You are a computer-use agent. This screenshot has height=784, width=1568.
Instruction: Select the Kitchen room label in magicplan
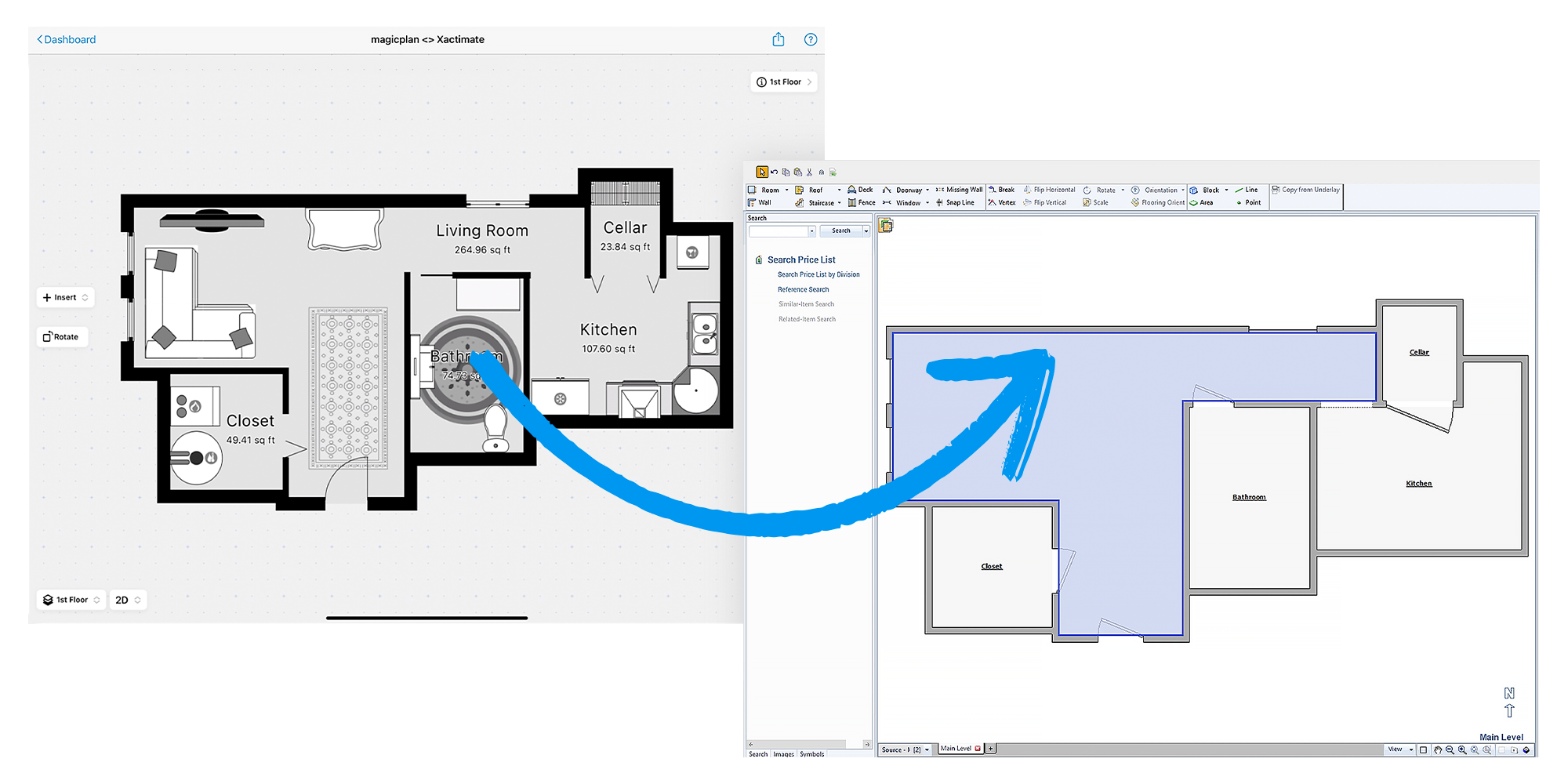(608, 329)
